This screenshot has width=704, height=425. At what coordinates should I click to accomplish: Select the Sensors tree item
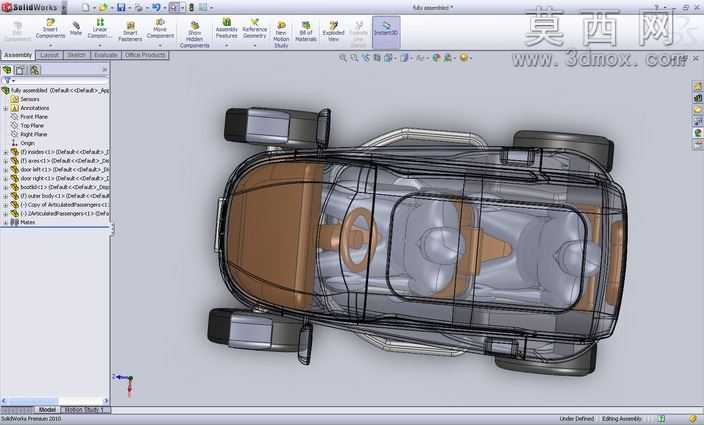click(30, 99)
